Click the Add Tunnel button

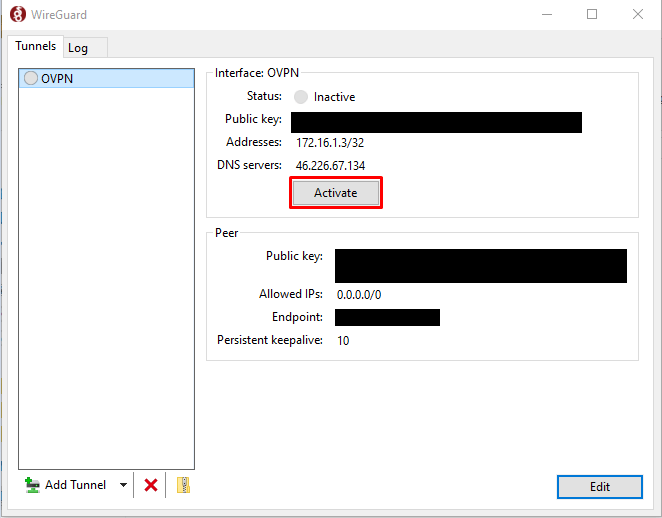pos(66,485)
